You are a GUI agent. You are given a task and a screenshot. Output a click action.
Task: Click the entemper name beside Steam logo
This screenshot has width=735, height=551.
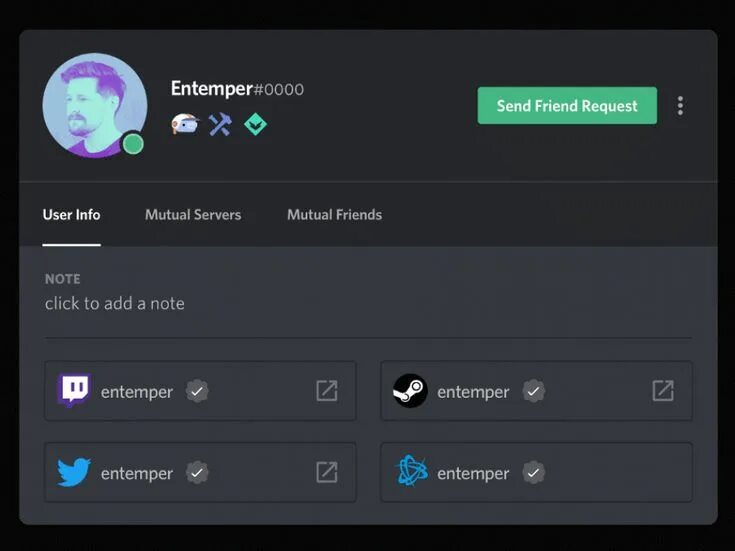[473, 392]
